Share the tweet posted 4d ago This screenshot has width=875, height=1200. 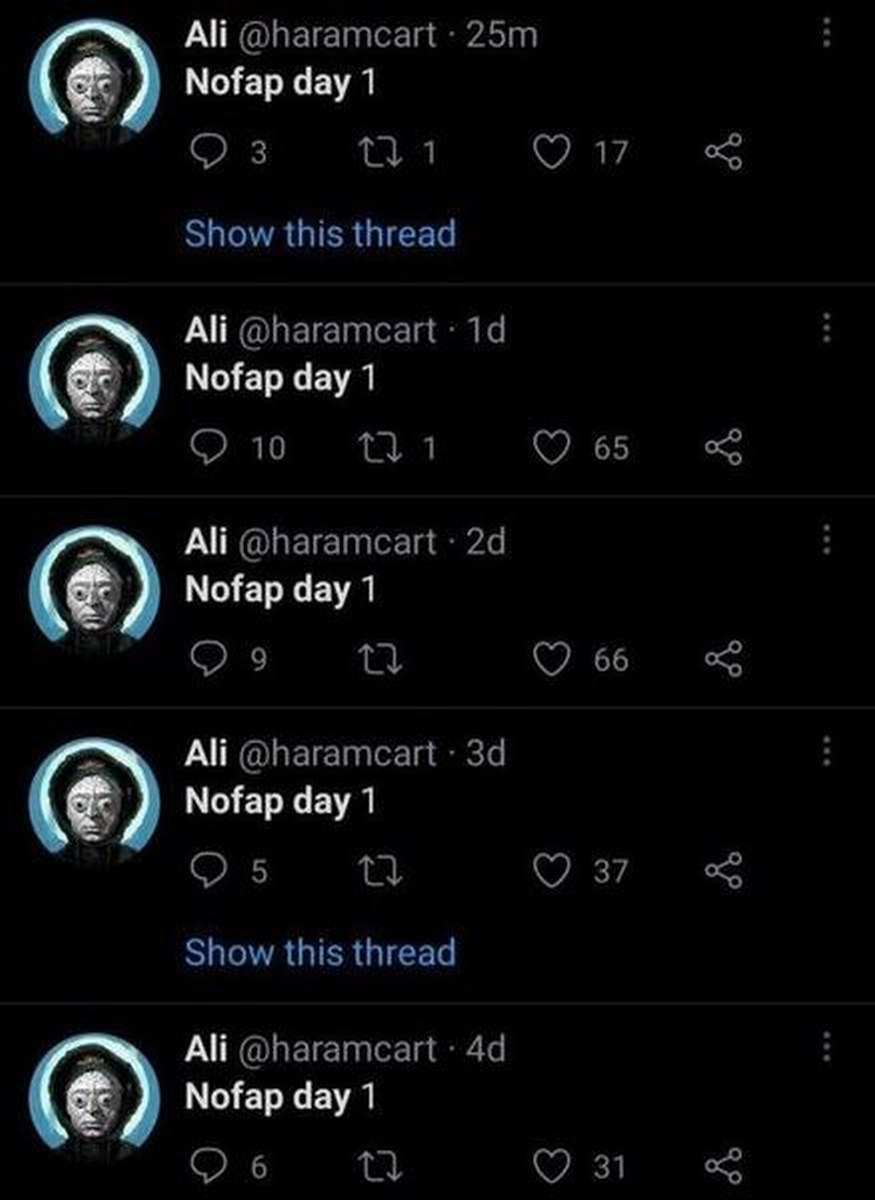(724, 1166)
